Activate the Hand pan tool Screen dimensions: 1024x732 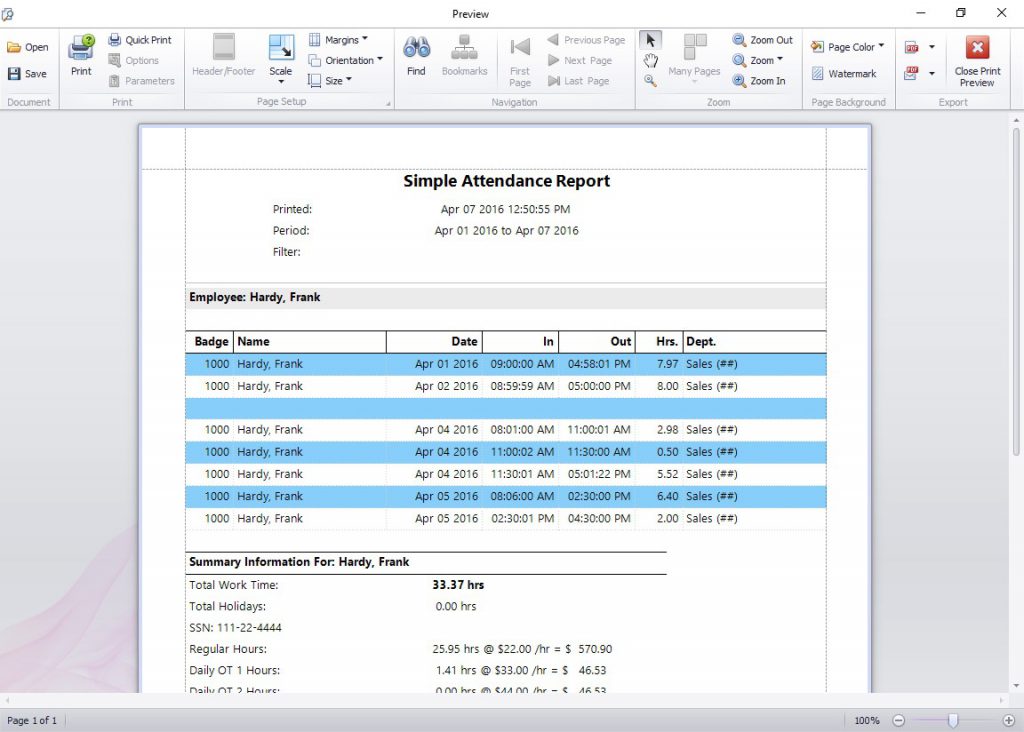[651, 60]
